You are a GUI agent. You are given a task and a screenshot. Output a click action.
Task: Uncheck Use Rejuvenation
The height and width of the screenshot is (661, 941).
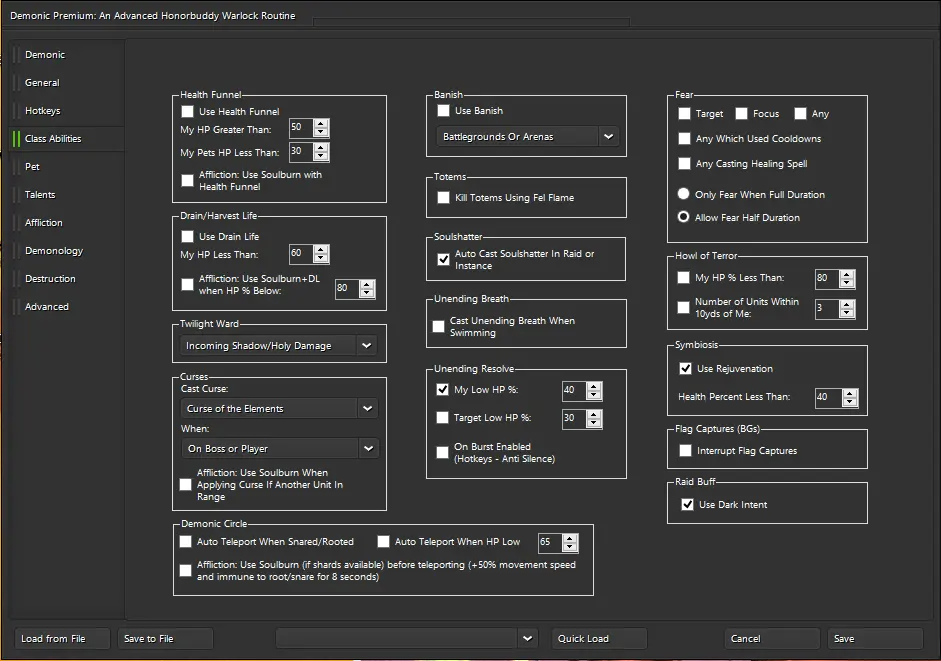coord(685,369)
